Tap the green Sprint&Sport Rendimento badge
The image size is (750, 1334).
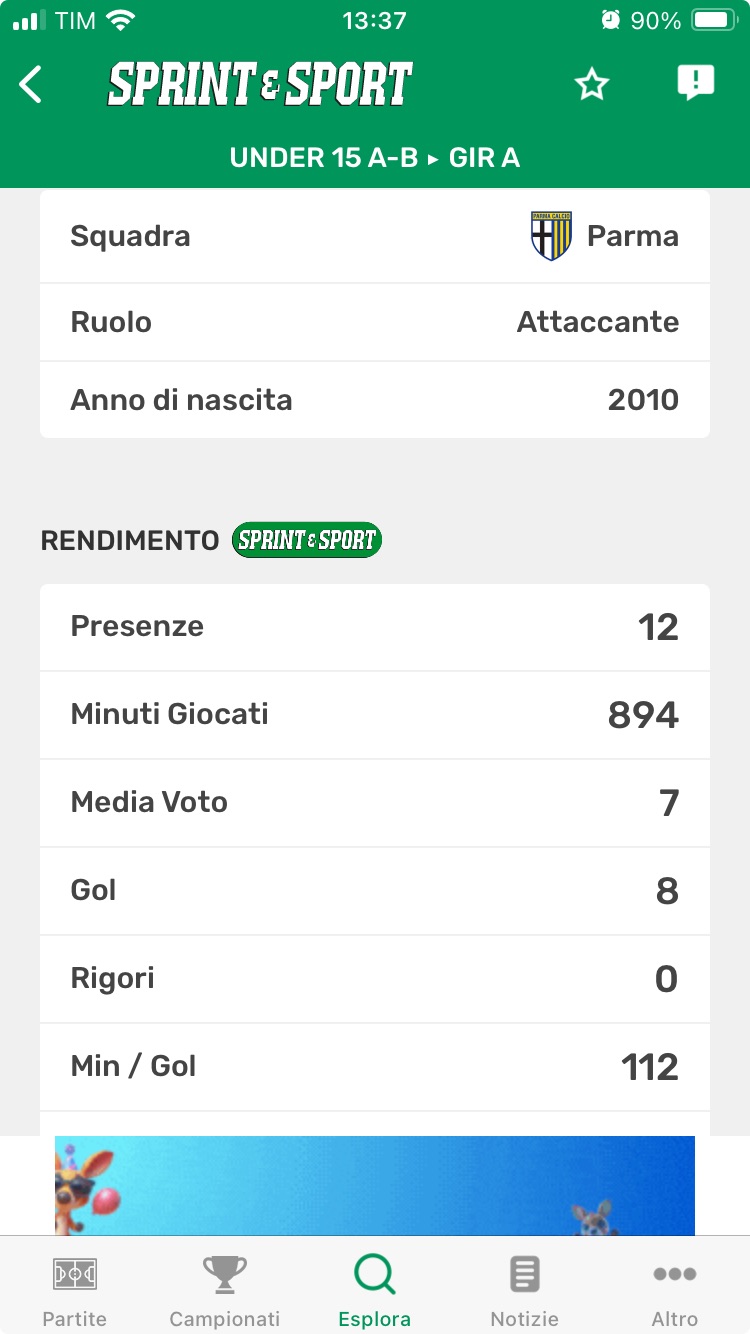coord(306,540)
